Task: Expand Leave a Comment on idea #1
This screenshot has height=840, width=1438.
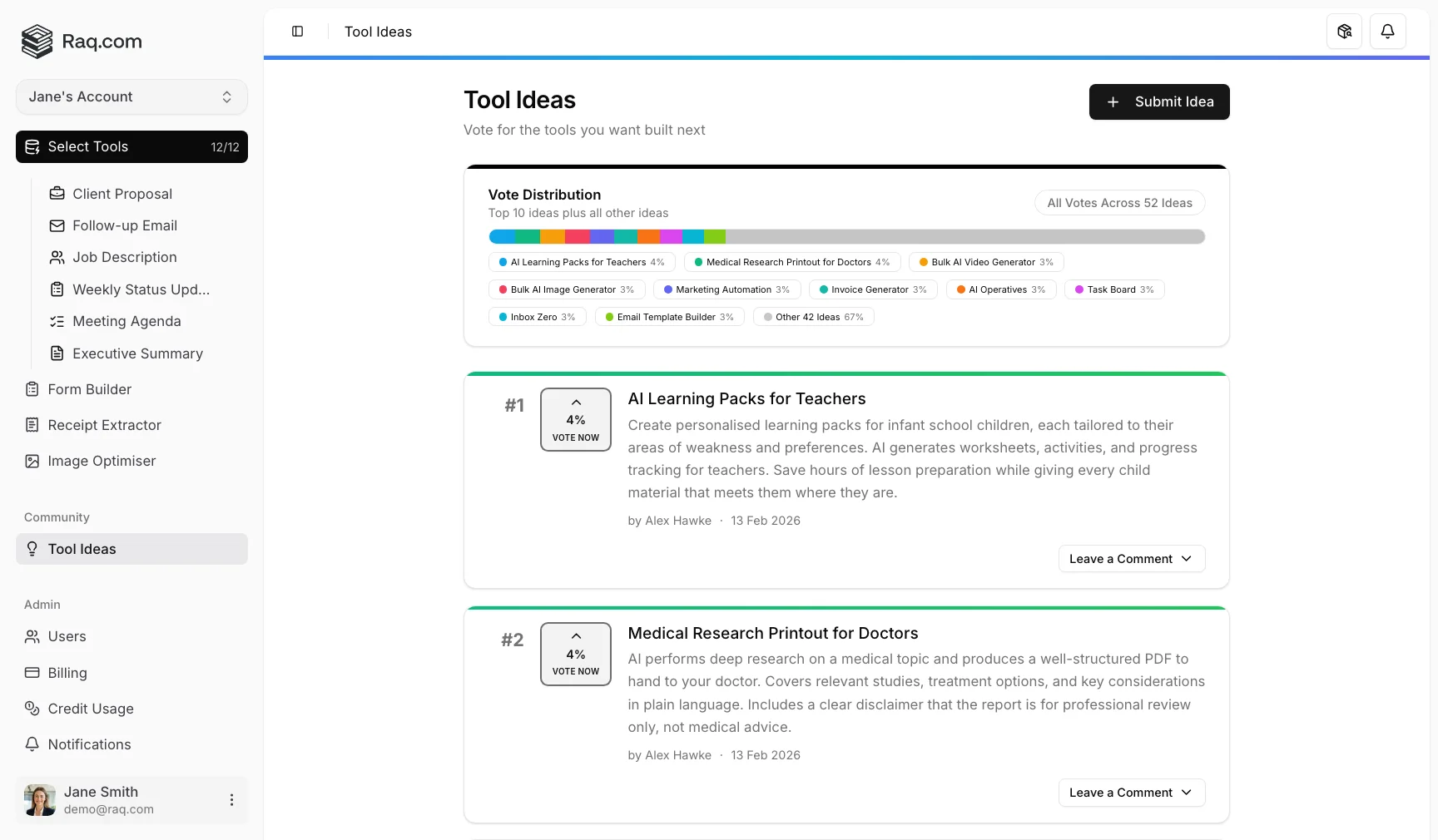Action: coord(1131,559)
